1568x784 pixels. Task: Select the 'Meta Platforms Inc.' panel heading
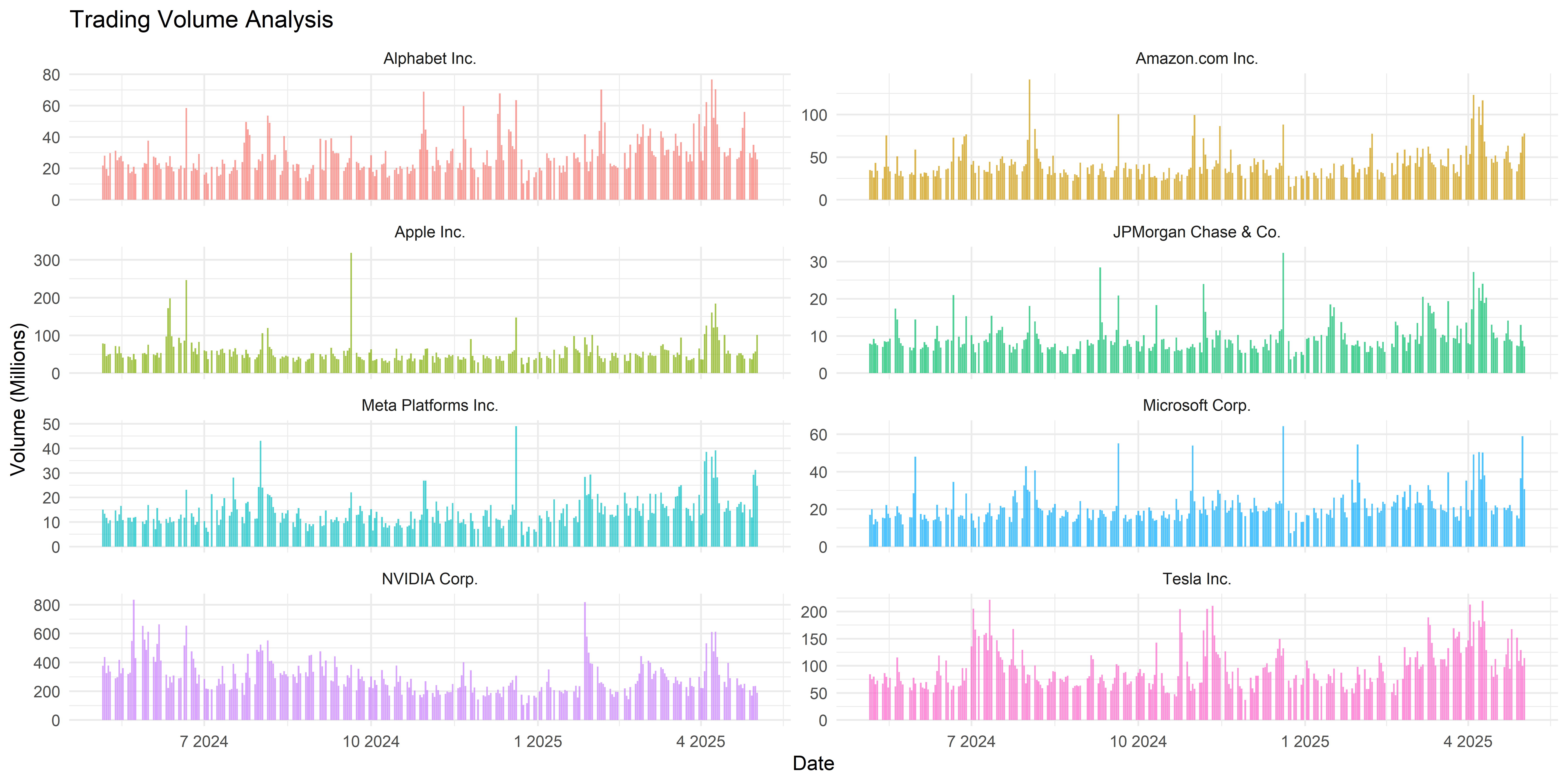430,405
